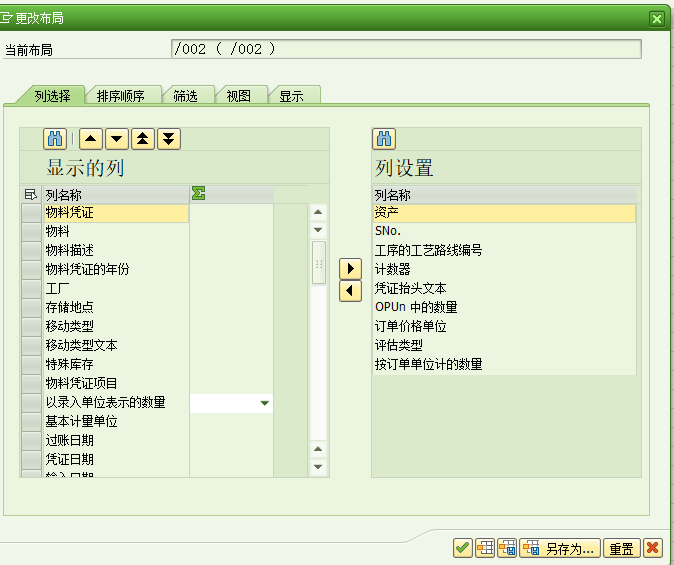Click the select-all icon left of 列名称 header

30,194
